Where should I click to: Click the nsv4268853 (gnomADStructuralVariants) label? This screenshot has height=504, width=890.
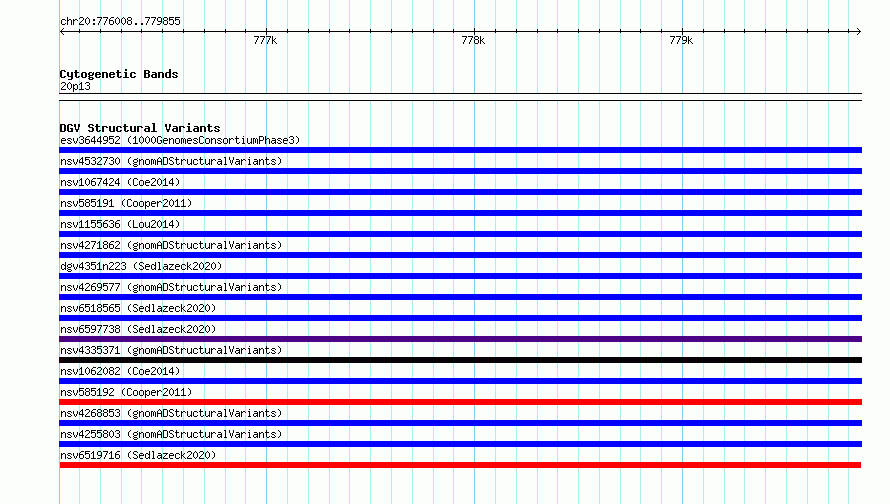coord(171,413)
